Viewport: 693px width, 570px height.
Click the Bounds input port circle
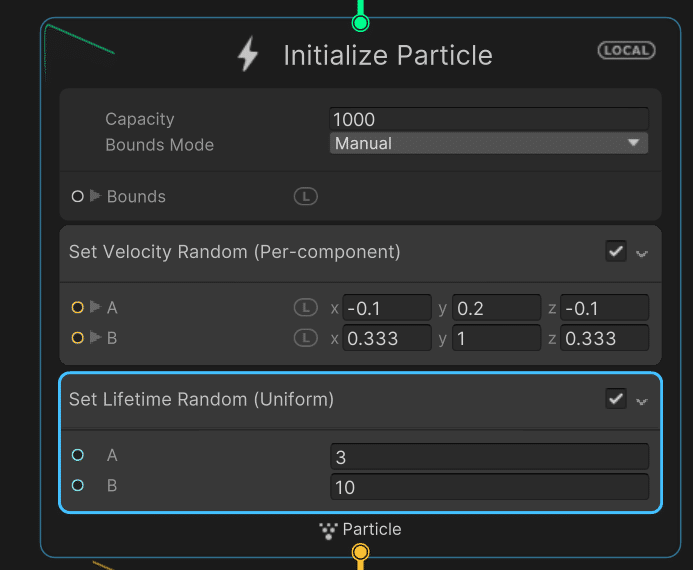pos(78,197)
